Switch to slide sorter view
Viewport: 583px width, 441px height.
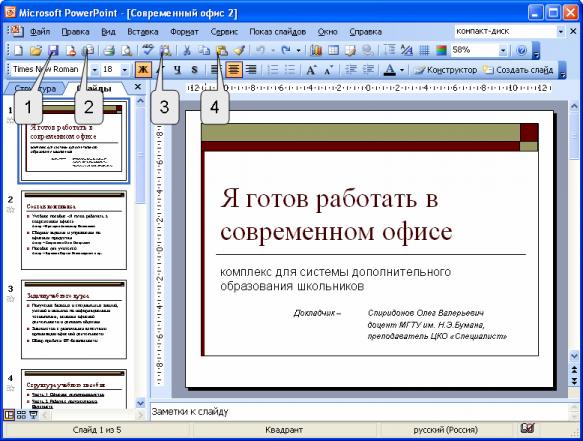(21, 415)
